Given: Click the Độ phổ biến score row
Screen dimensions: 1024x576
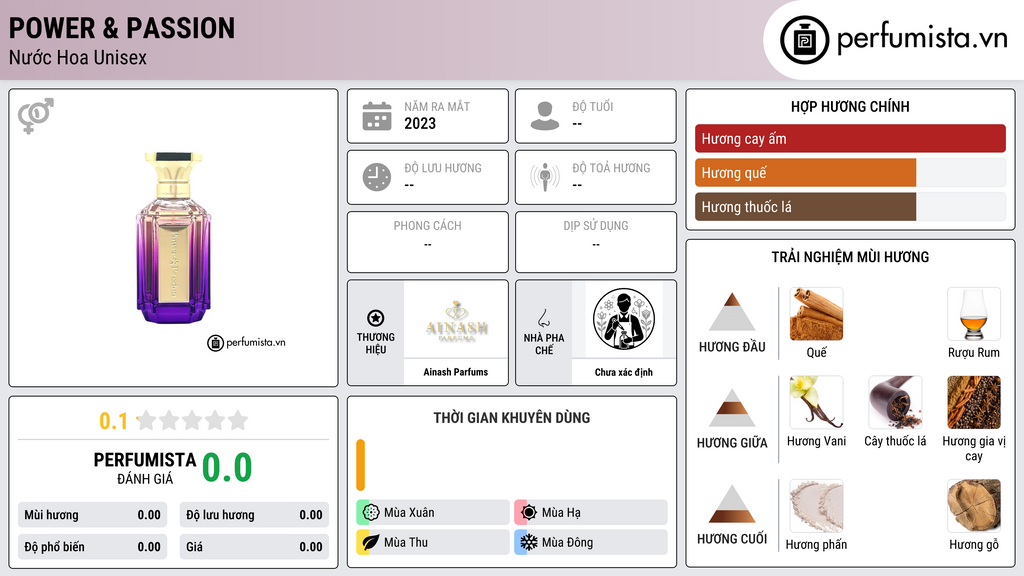Looking at the screenshot, I should point(93,547).
